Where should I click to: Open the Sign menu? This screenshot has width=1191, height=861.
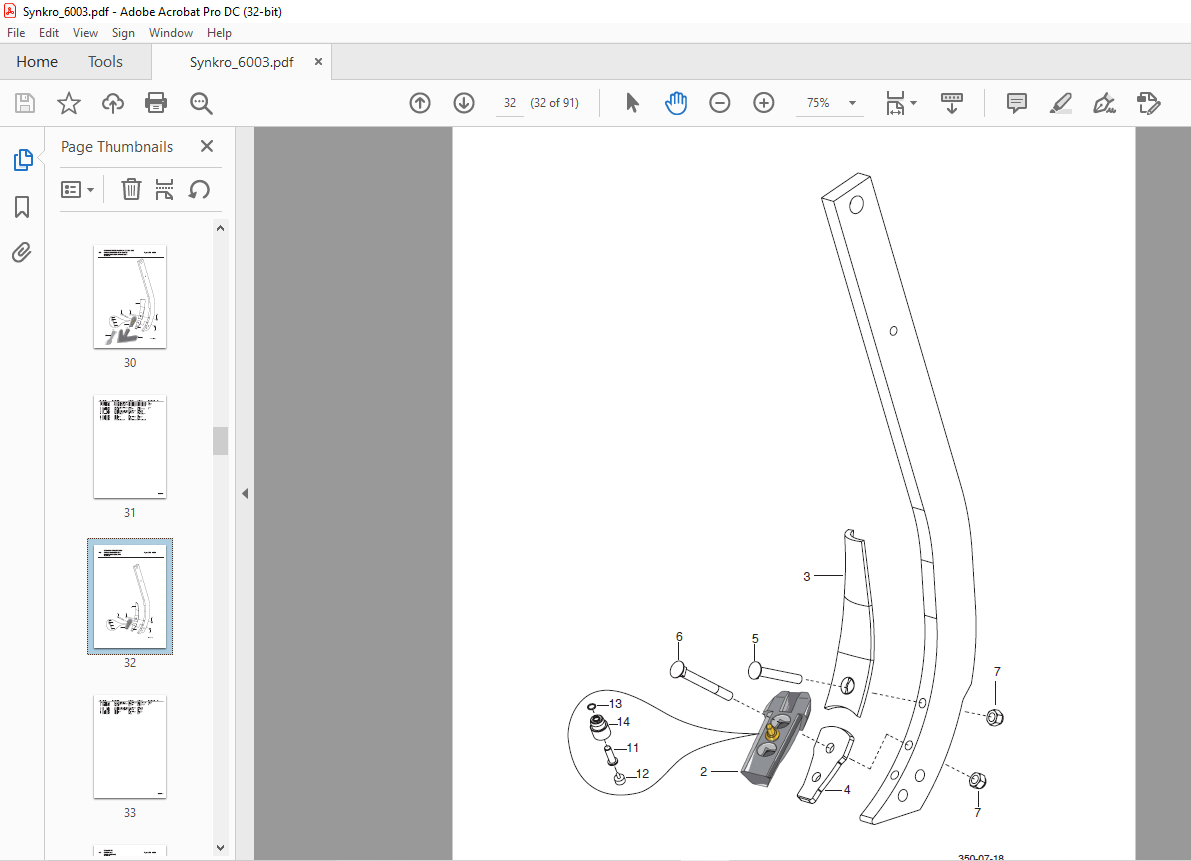coord(123,33)
